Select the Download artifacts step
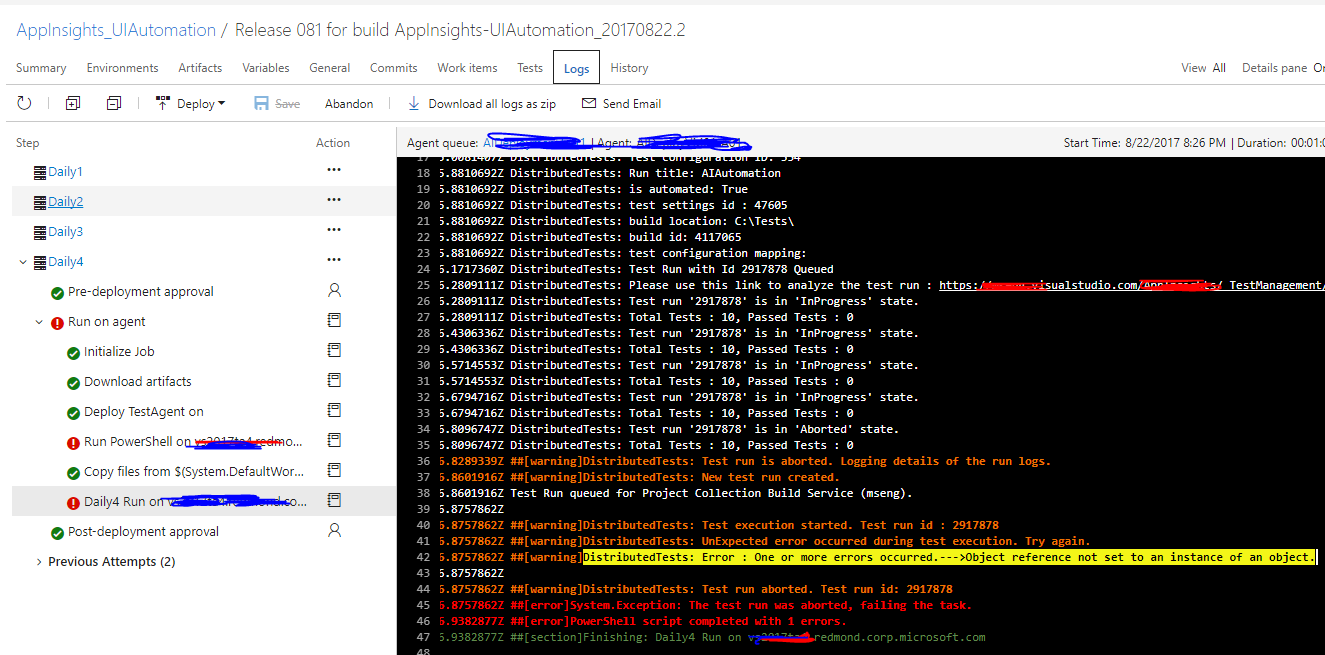Image resolution: width=1325 pixels, height=655 pixels. pyautogui.click(x=138, y=382)
